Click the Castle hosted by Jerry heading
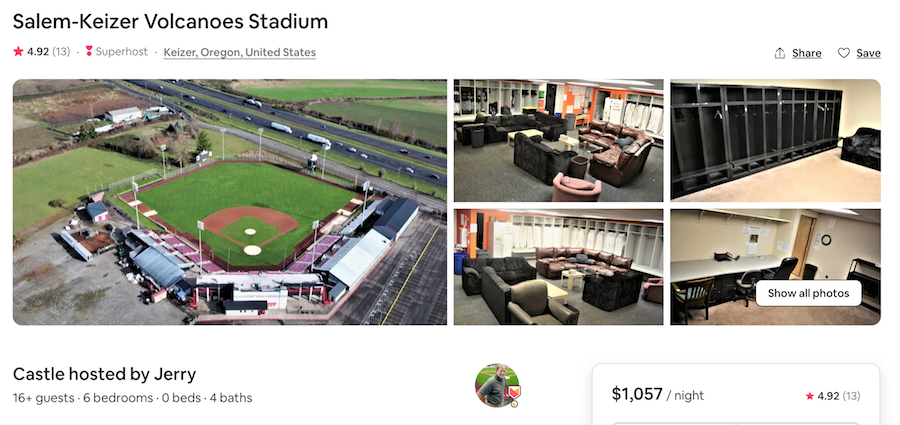Image resolution: width=900 pixels, height=425 pixels. coord(104,375)
